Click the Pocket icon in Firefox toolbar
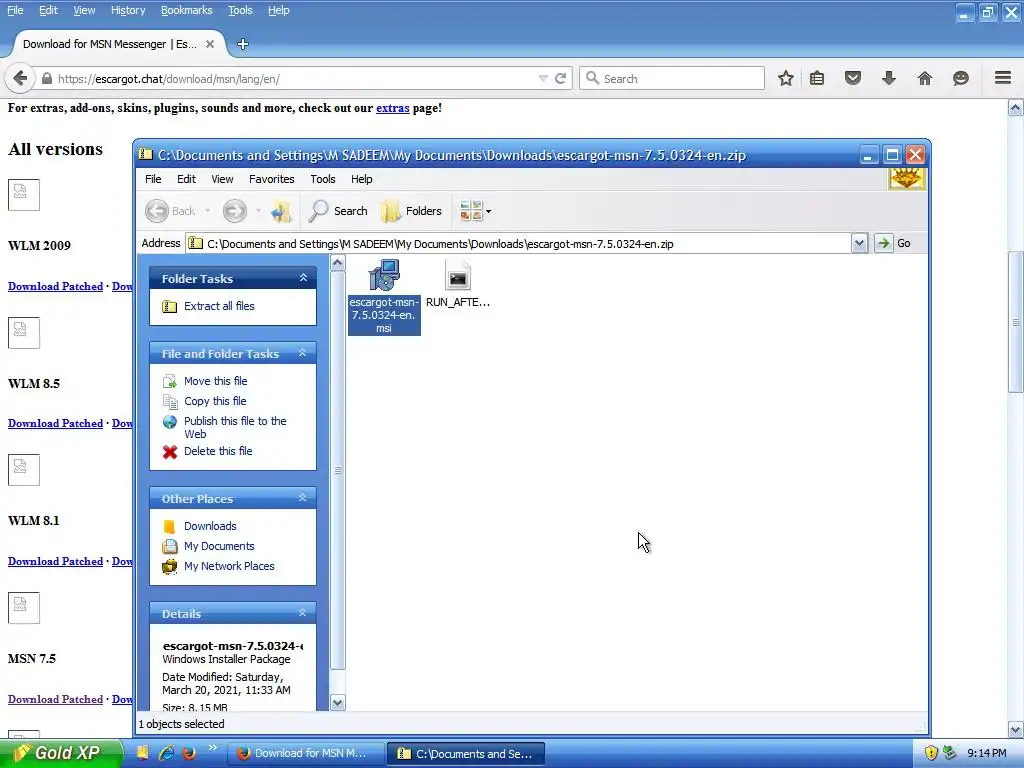The height and width of the screenshot is (768, 1024). (853, 78)
